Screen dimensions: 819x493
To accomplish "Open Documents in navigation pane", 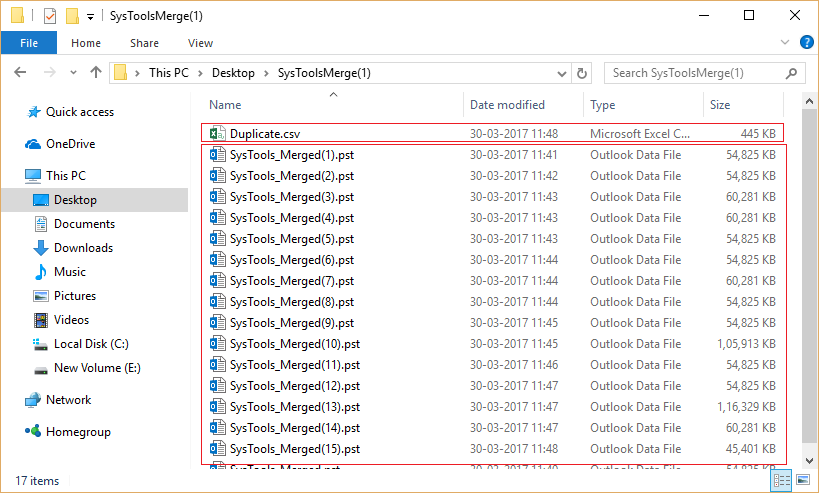I will 84,224.
